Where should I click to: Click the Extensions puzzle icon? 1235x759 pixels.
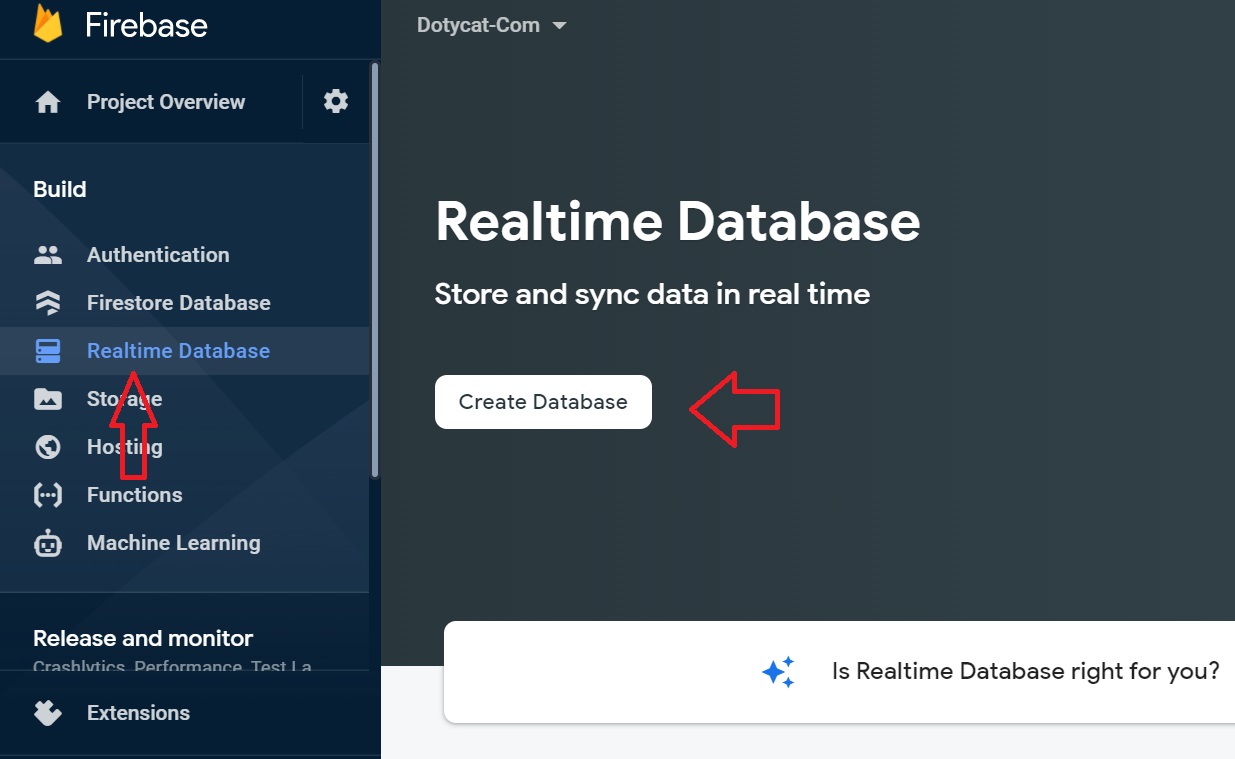pos(48,713)
